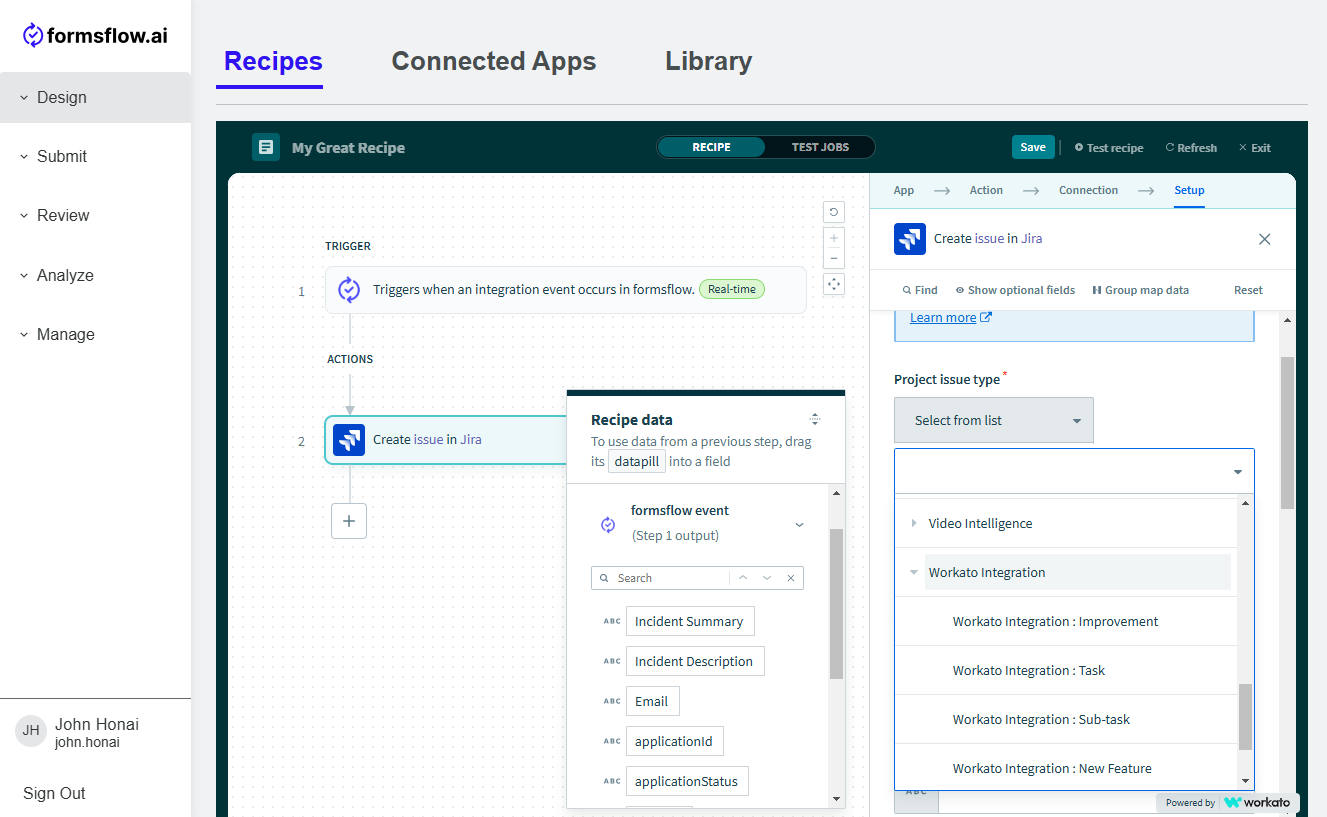Click the trigger step 1 card
This screenshot has width=1327, height=817.
(x=565, y=290)
